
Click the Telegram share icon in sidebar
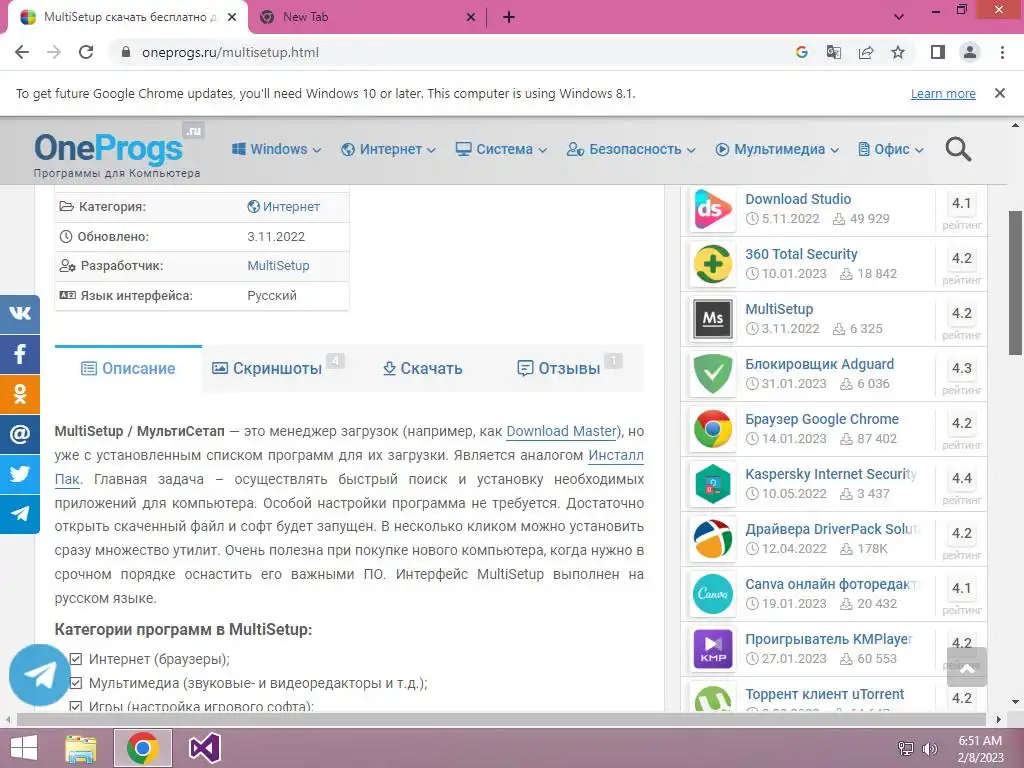point(20,513)
